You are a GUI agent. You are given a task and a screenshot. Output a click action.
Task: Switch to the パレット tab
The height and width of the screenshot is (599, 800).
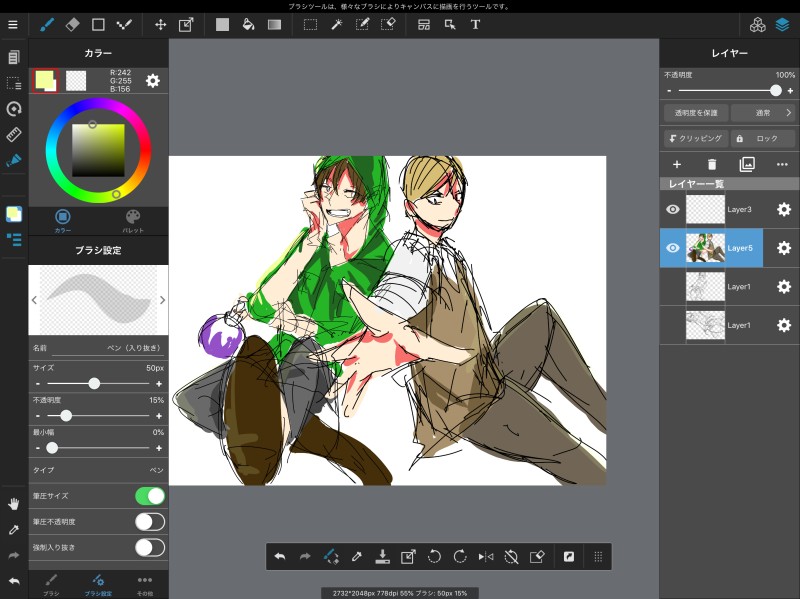point(133,220)
